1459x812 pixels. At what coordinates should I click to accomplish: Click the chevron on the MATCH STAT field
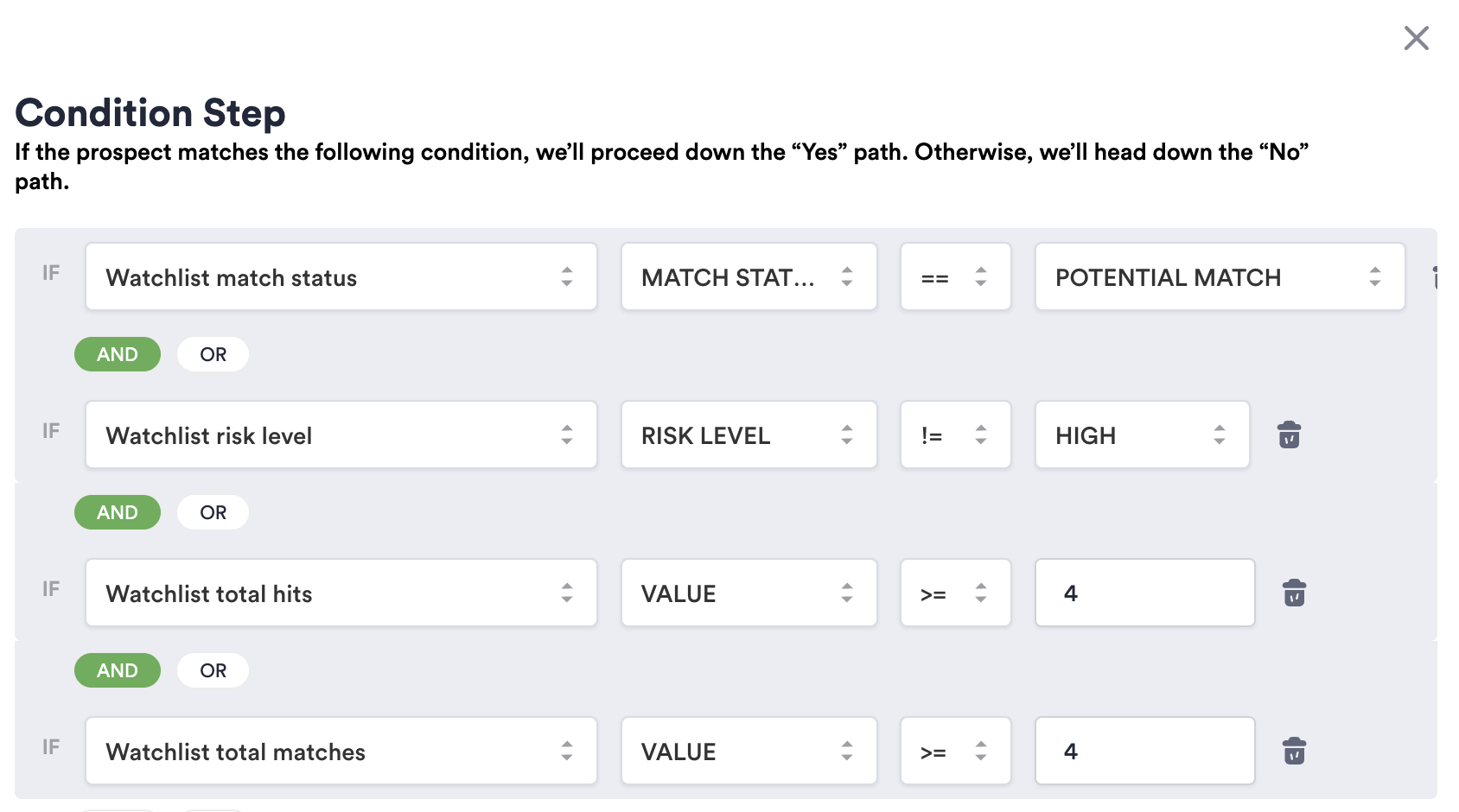coord(847,277)
